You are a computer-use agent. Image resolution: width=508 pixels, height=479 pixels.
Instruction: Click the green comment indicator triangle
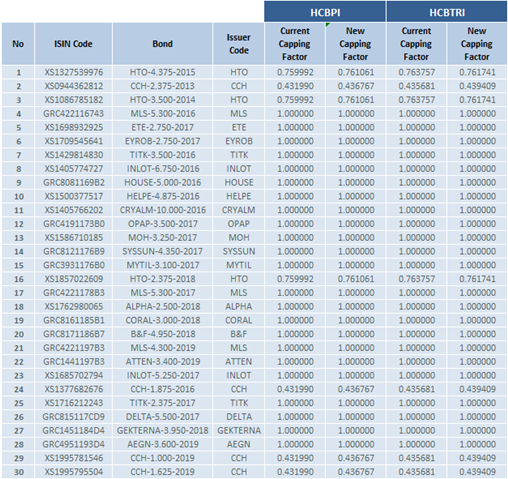click(328, 25)
